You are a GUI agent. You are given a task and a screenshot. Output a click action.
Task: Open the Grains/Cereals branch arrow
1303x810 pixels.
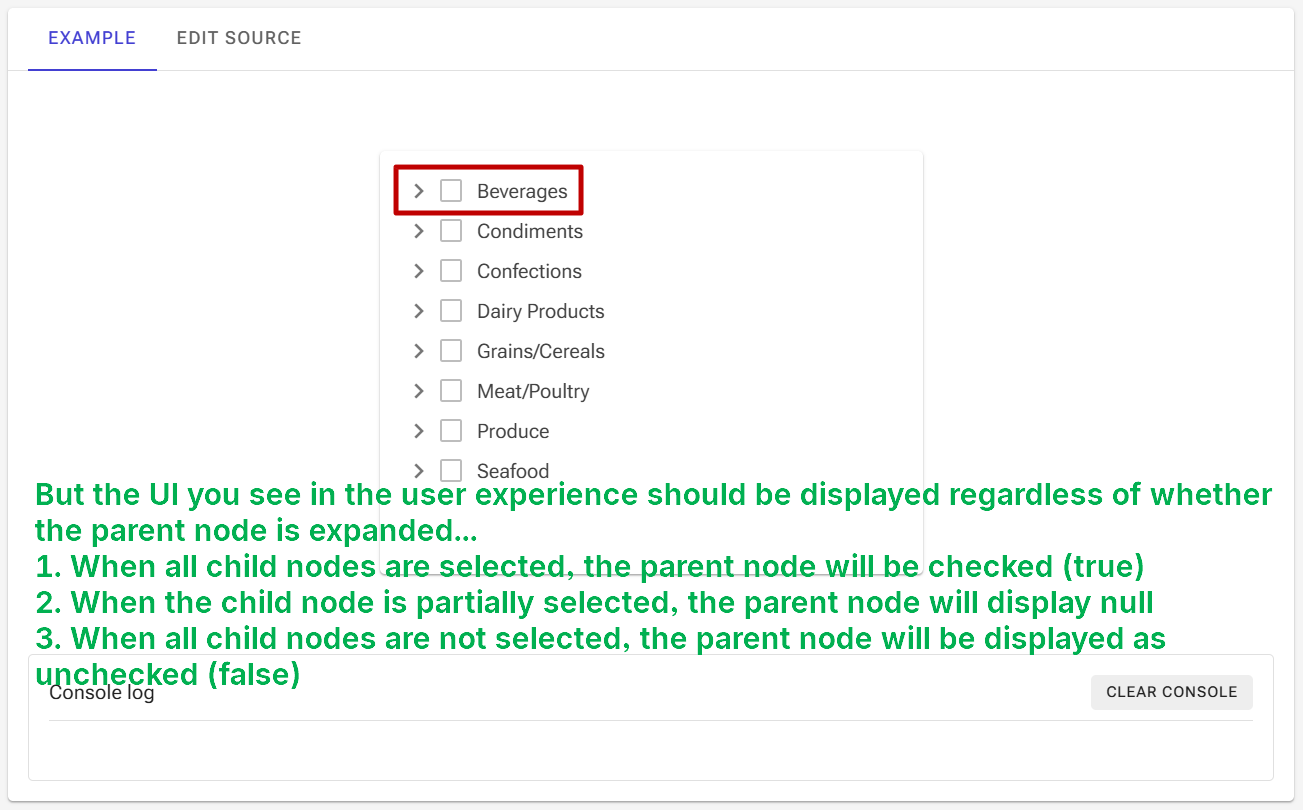pyautogui.click(x=419, y=351)
